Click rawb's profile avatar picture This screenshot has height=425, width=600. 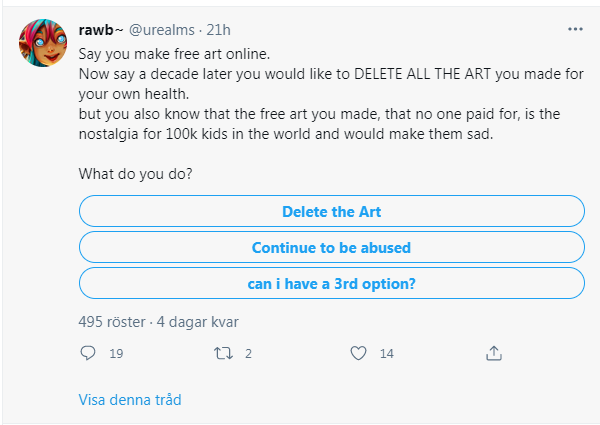43,43
